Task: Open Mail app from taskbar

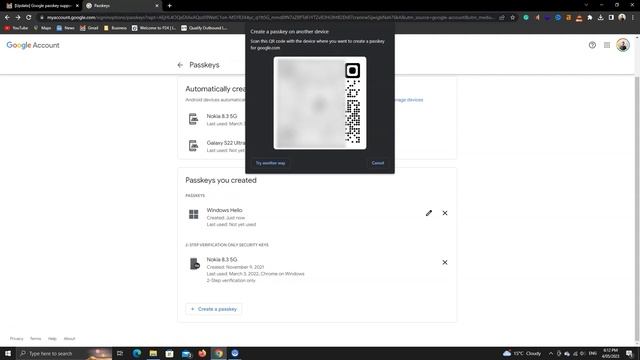Action: coord(186,353)
